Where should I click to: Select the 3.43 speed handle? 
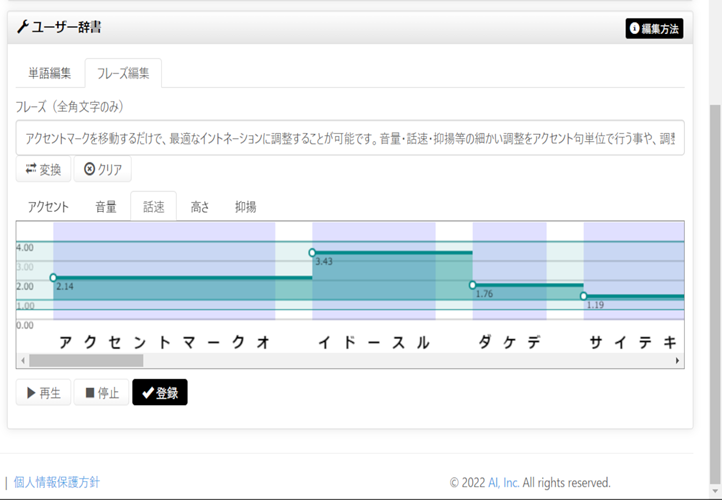pos(312,253)
